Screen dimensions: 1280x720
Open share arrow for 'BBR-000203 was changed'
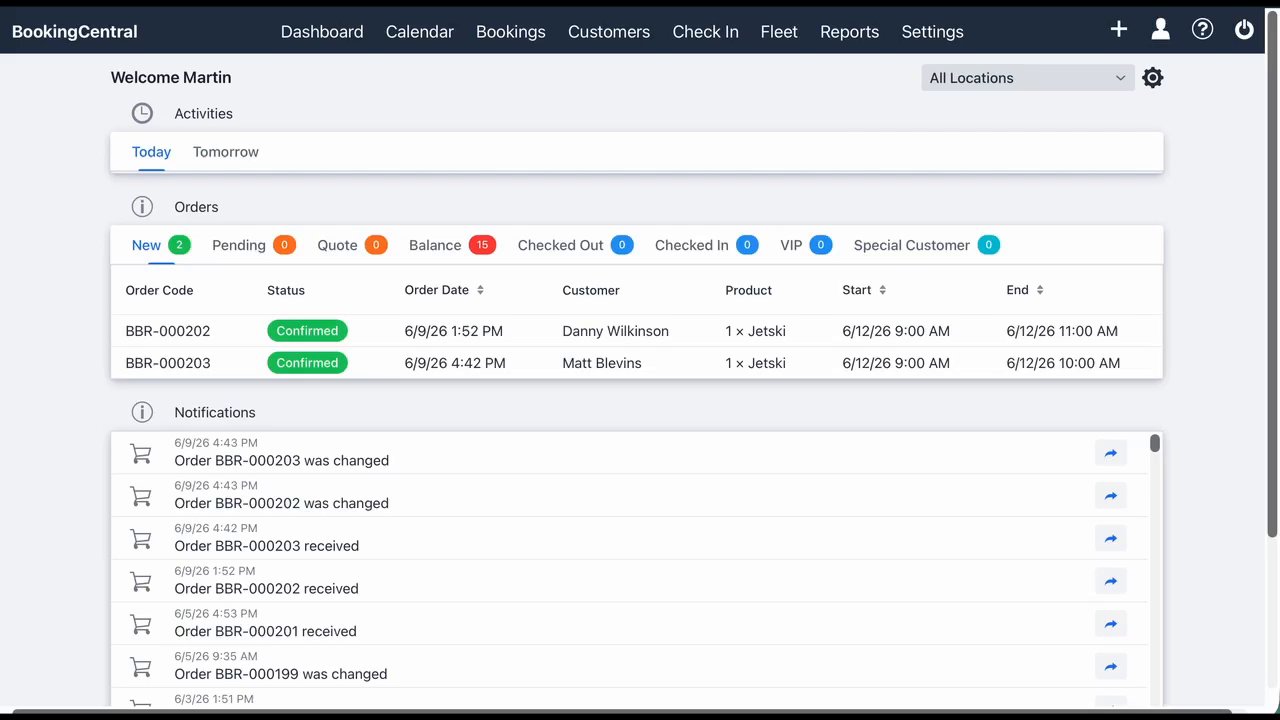tap(1111, 453)
